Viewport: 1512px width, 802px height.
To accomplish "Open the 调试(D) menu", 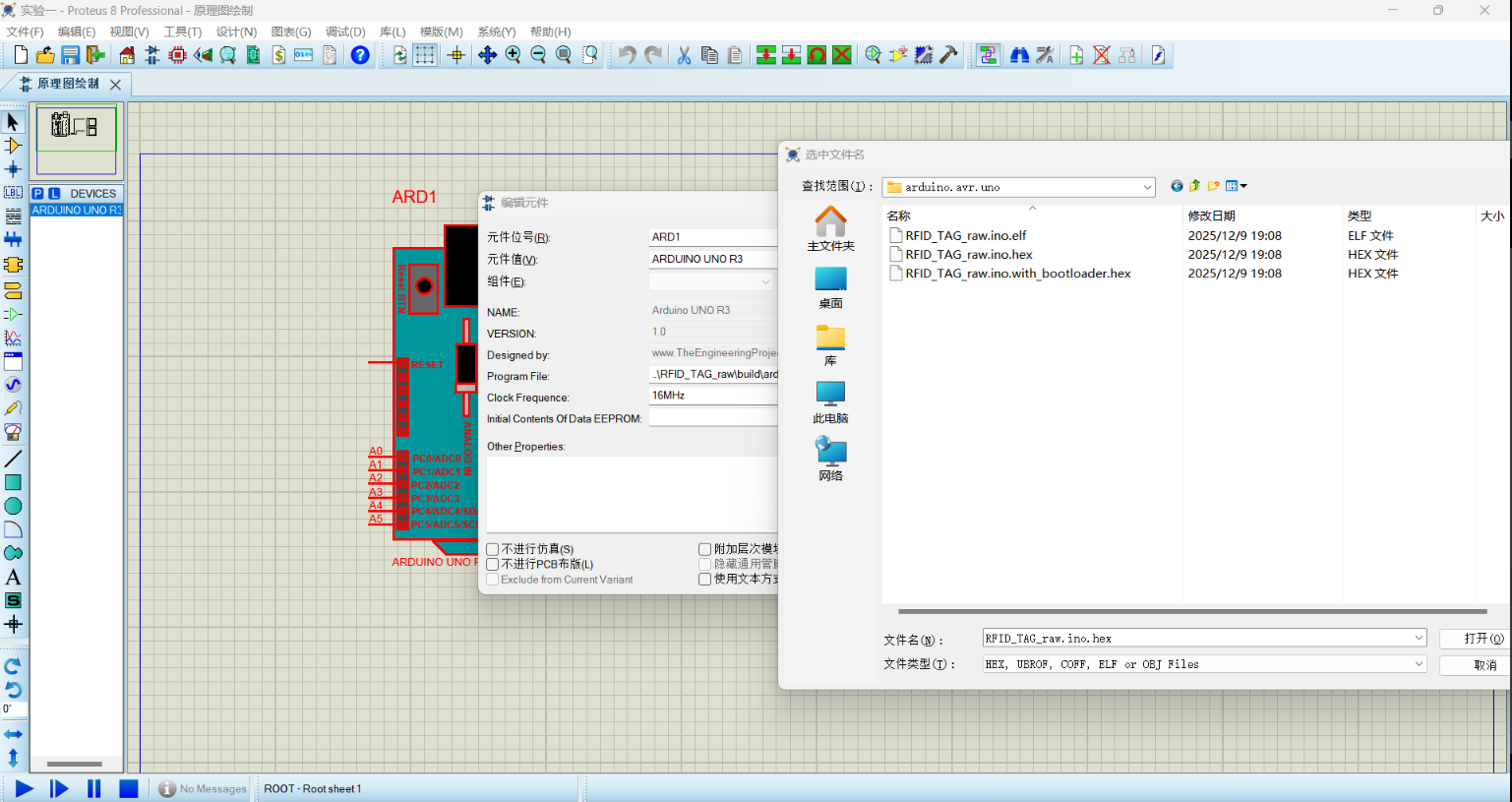I will (x=345, y=31).
